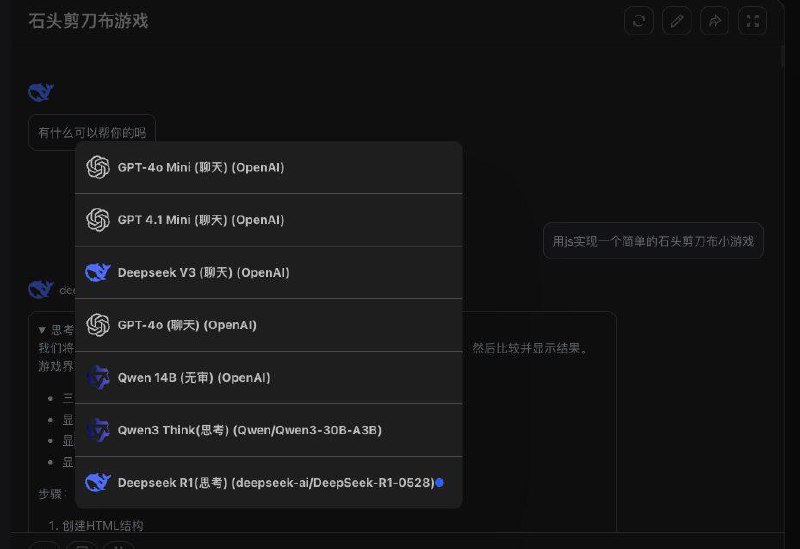Select GPT-4o Mini (聊天) model

(x=268, y=167)
